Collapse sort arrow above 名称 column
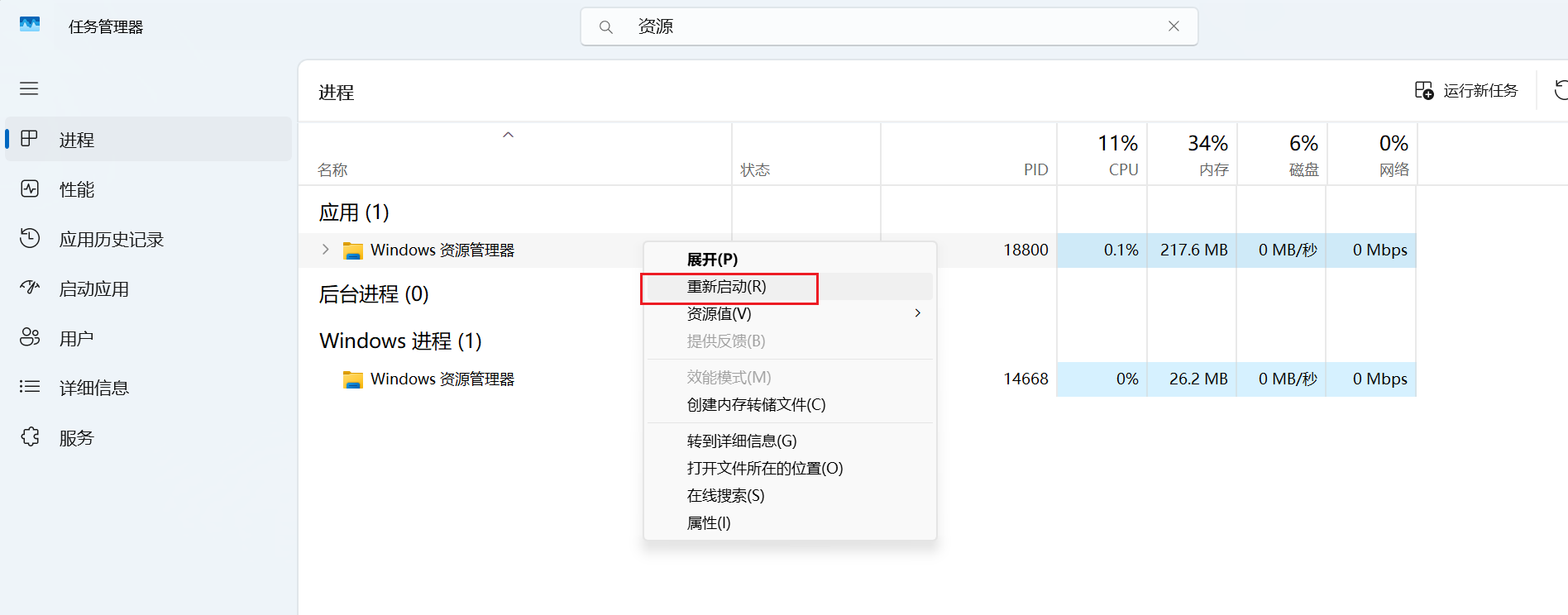Screen dimensions: 1568x615 [x=509, y=135]
